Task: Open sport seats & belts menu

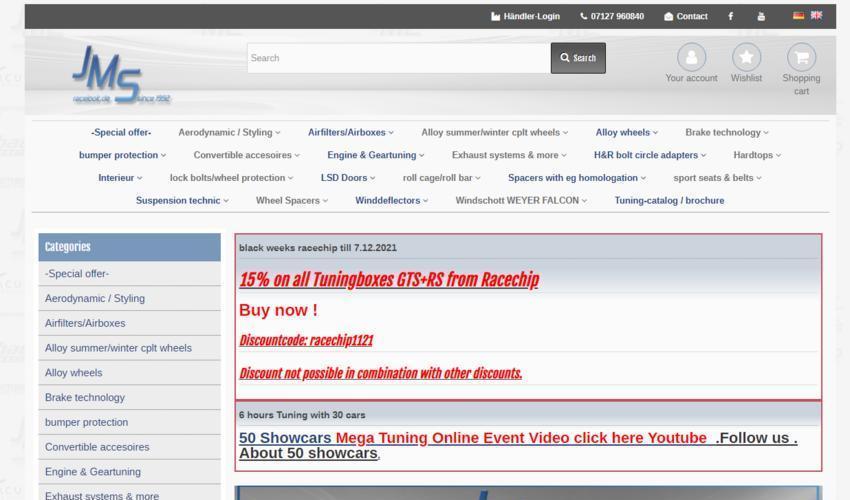Action: [x=717, y=178]
